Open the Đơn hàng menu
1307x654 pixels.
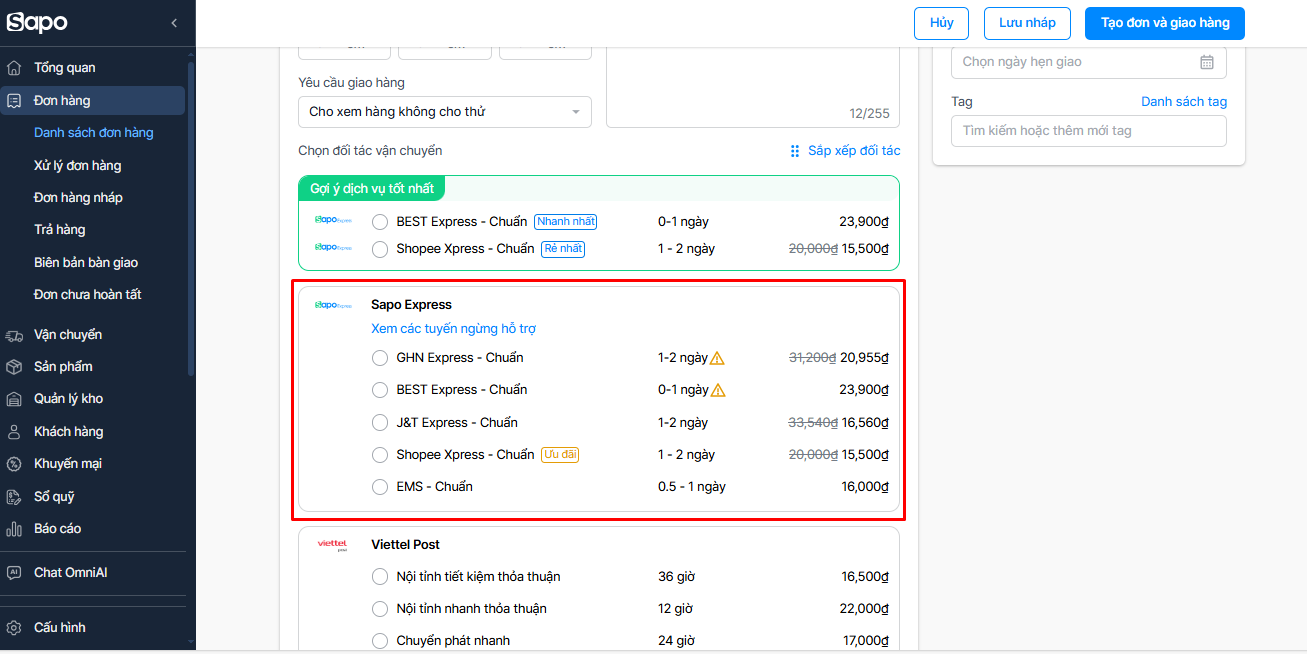click(x=92, y=100)
